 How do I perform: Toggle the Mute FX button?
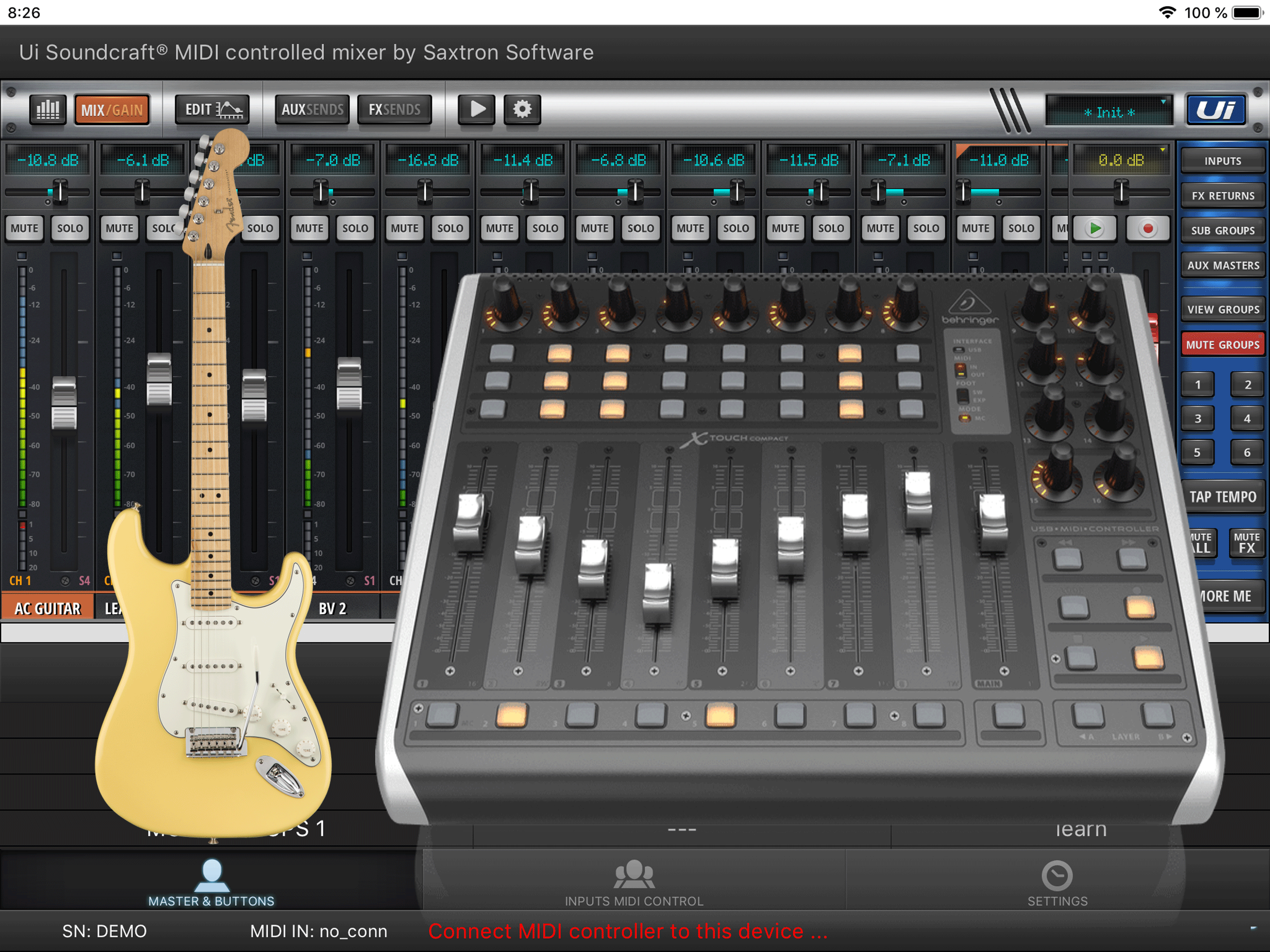(x=1246, y=542)
